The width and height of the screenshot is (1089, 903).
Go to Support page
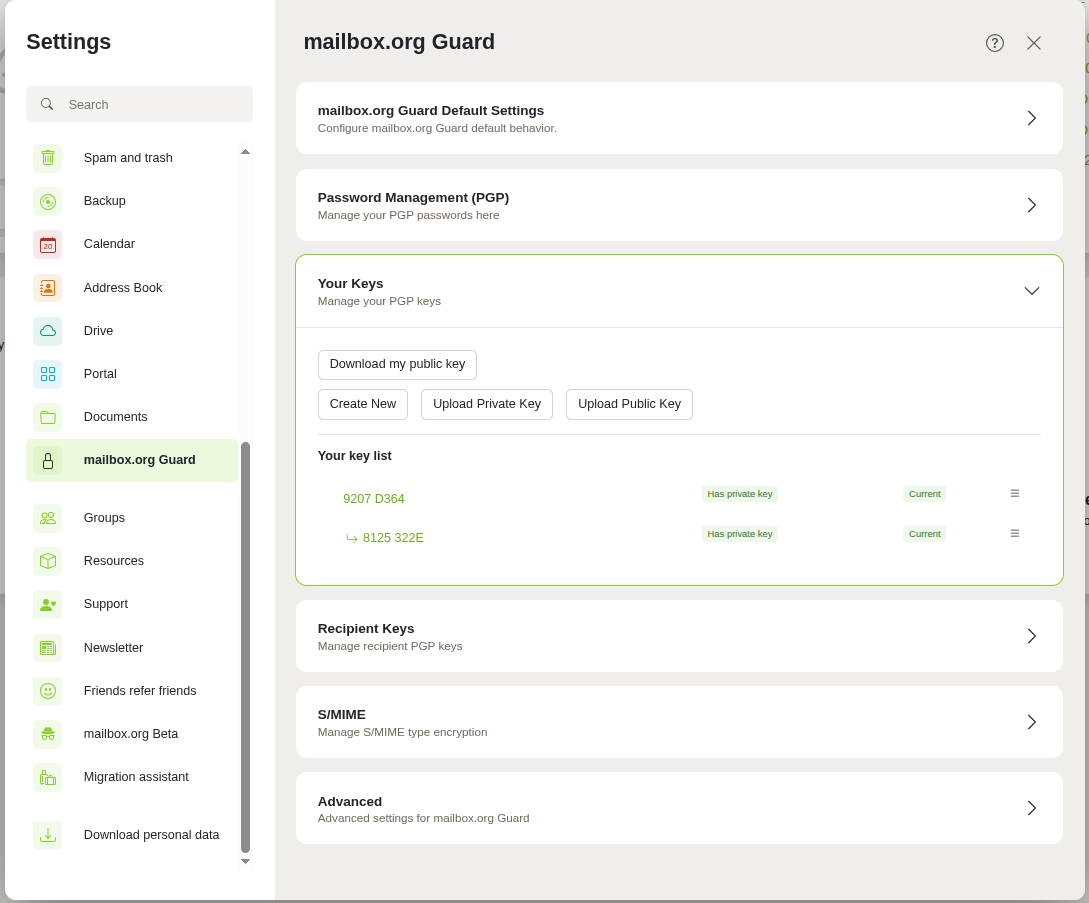click(x=132, y=604)
